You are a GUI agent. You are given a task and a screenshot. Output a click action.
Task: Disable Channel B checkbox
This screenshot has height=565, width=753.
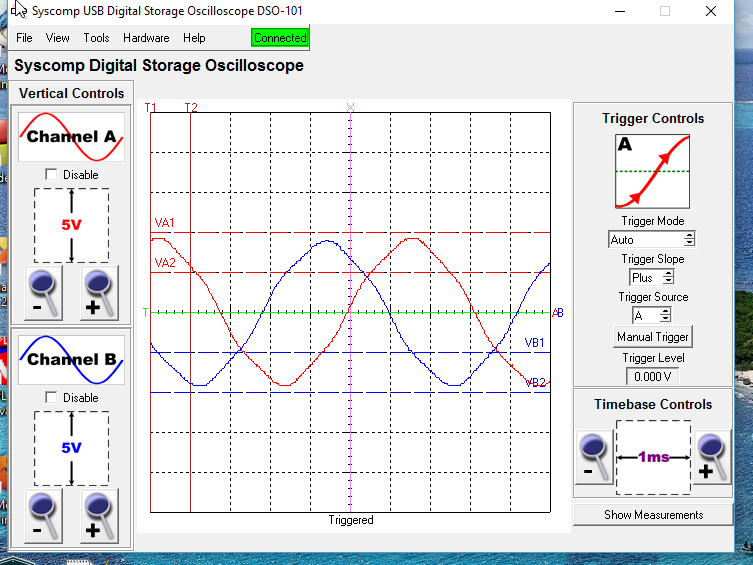pos(51,397)
